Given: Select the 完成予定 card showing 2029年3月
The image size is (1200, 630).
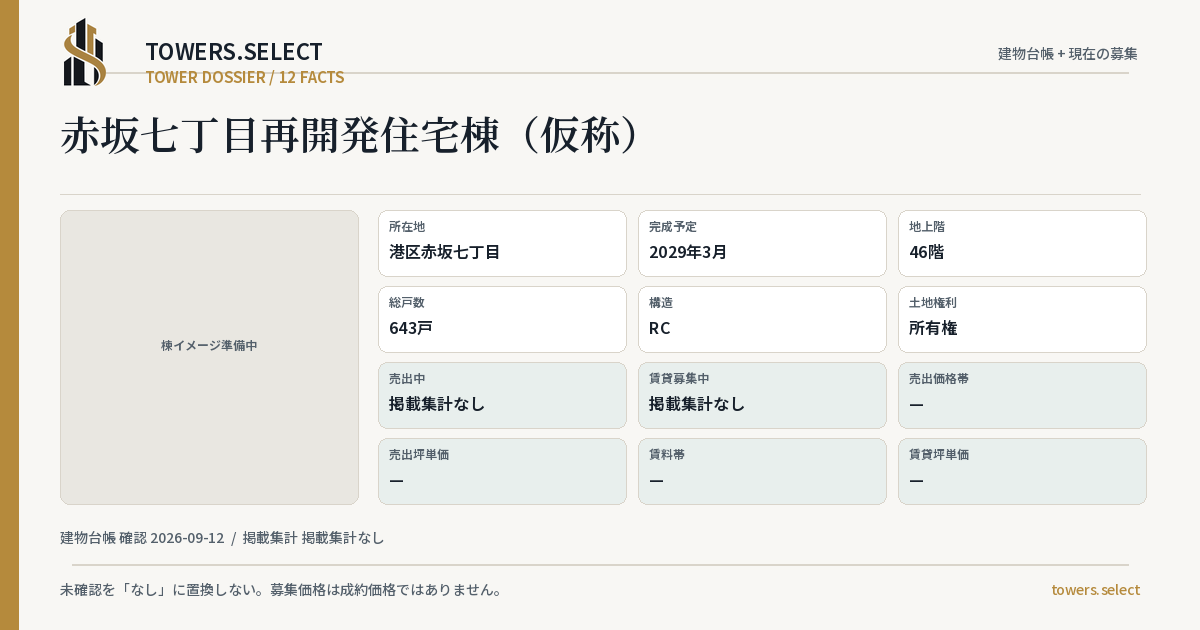Looking at the screenshot, I should click(762, 243).
